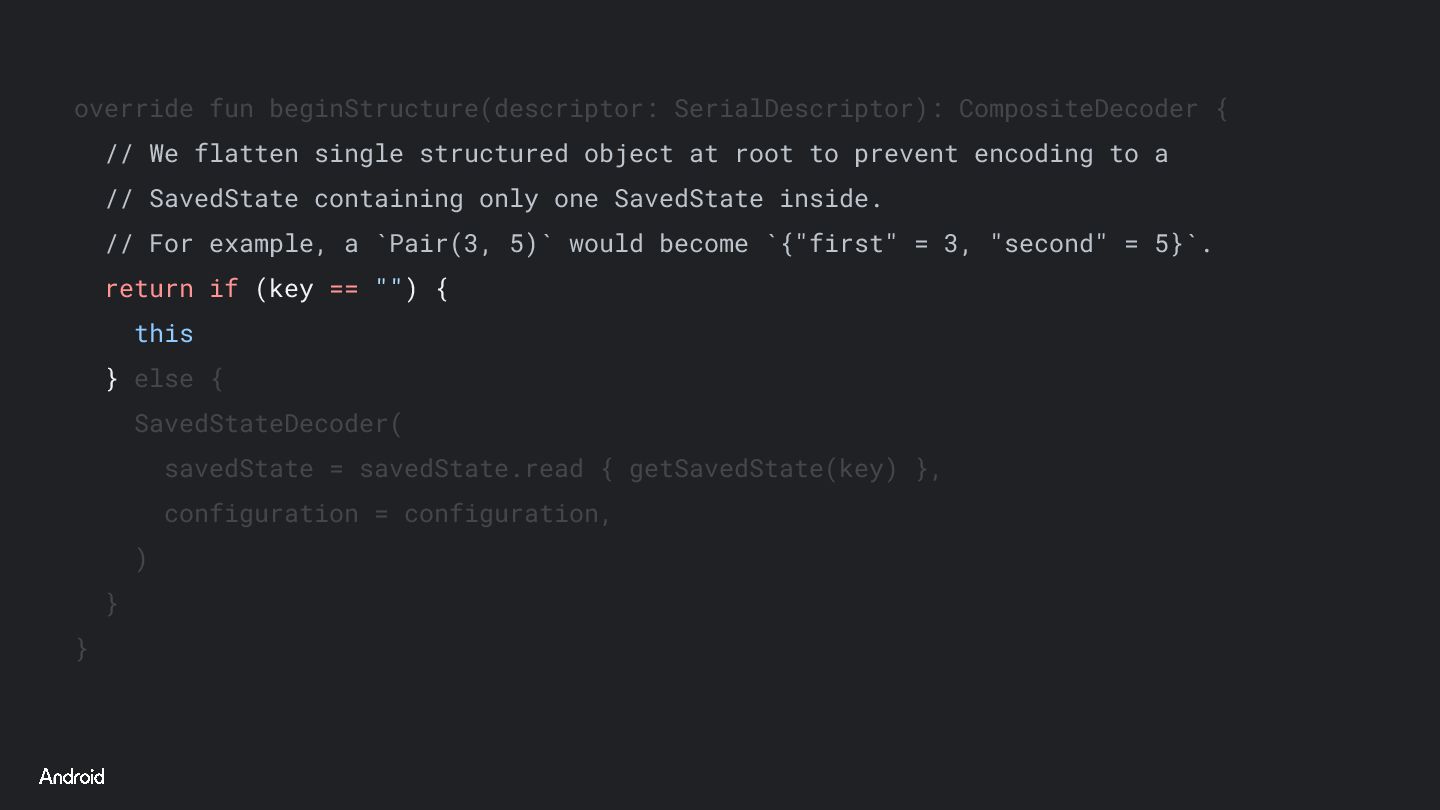Click the 'configuration = configuration,' line
Screen dimensions: 1440x810
(x=388, y=514)
